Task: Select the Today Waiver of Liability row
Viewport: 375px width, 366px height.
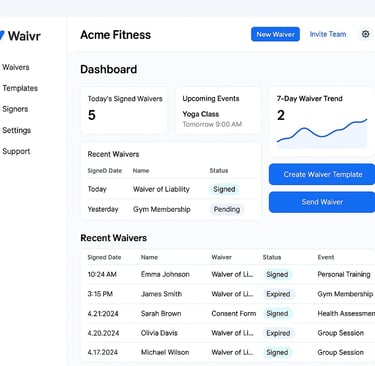Action: pos(171,189)
